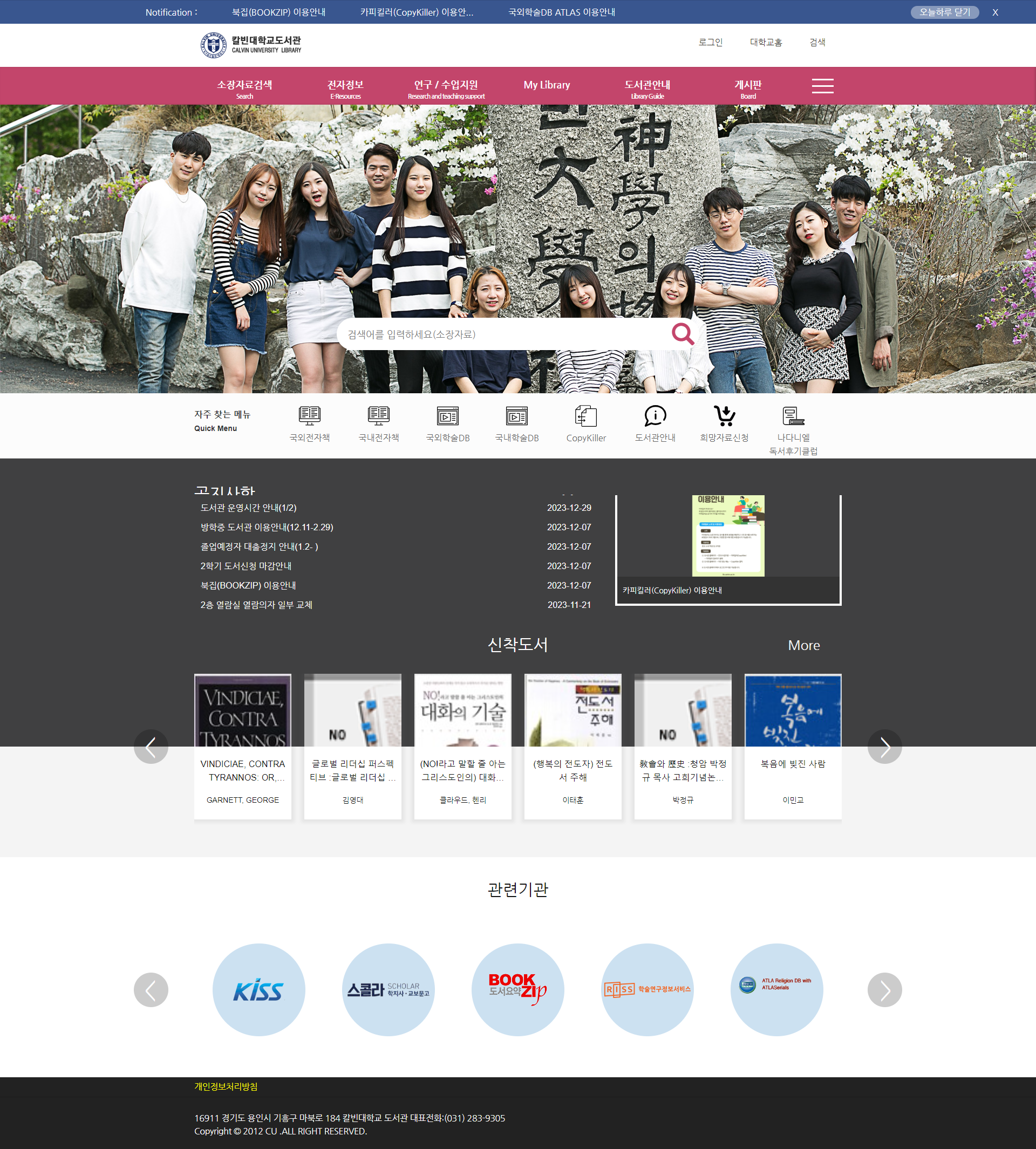Open the RISS 학술연구정보서비스 logo
This screenshot has width=1036, height=1149.
(x=647, y=990)
